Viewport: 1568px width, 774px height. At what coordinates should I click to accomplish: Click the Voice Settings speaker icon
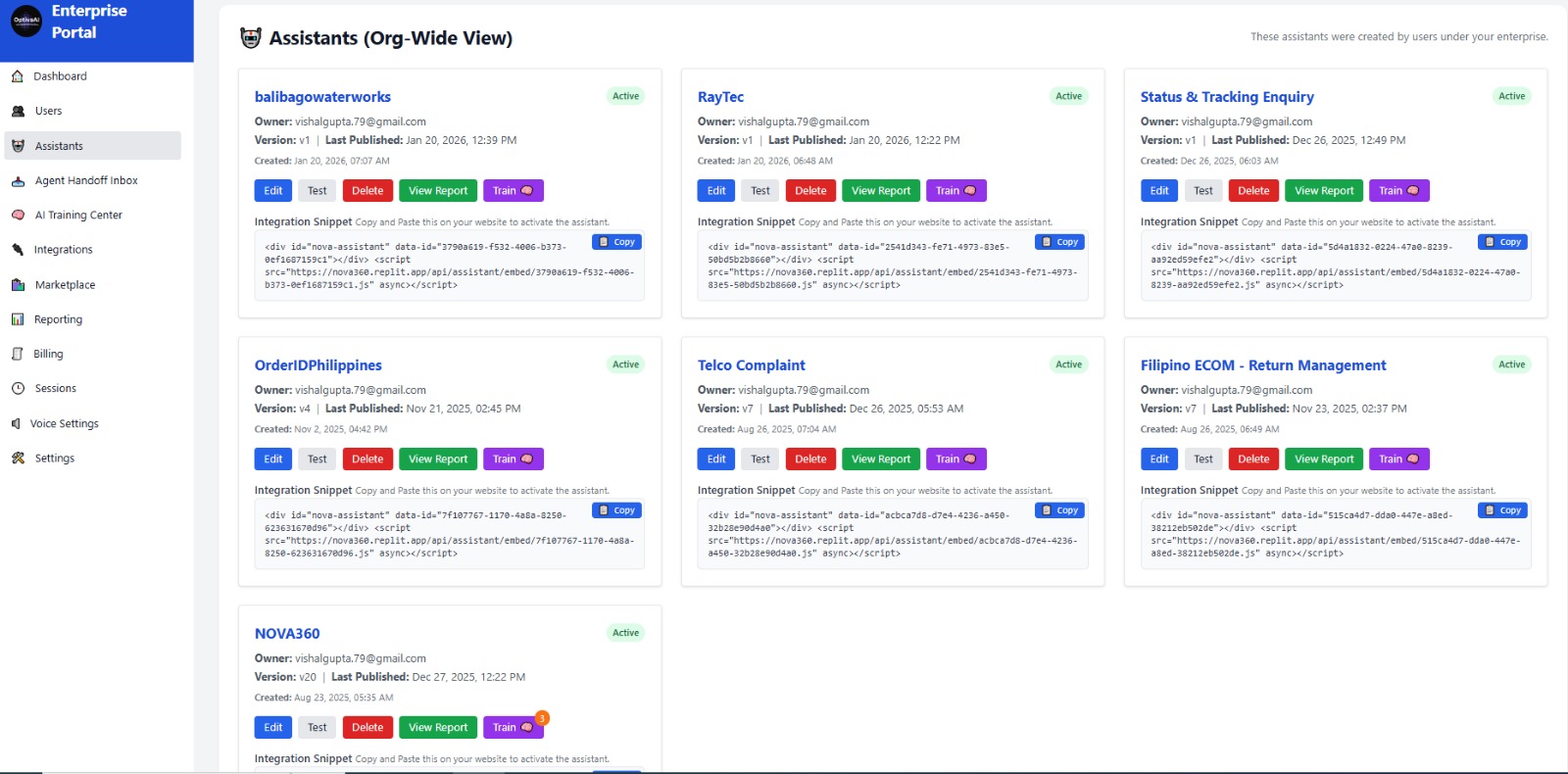(x=16, y=423)
